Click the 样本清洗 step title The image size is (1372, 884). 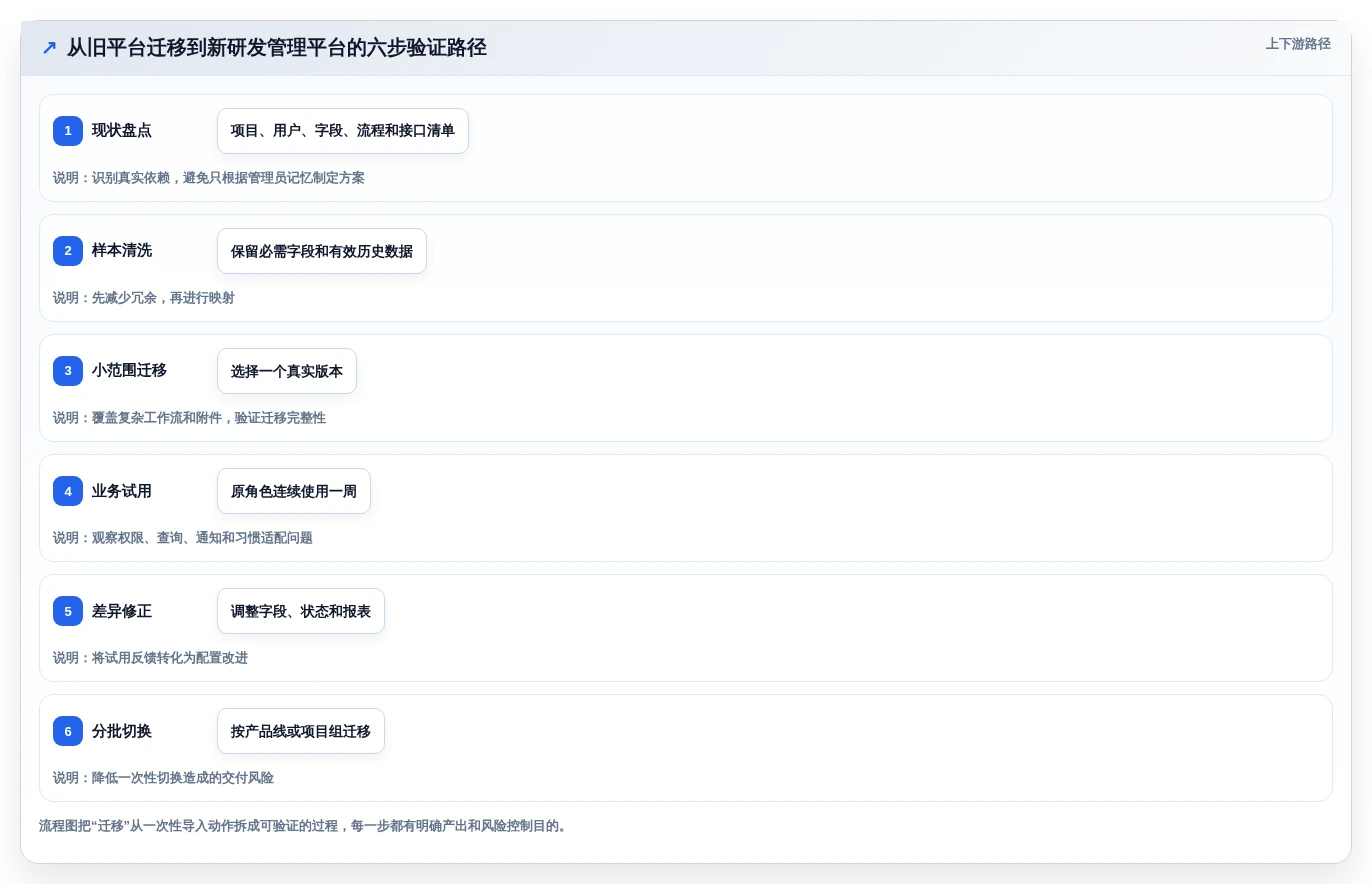pos(122,251)
